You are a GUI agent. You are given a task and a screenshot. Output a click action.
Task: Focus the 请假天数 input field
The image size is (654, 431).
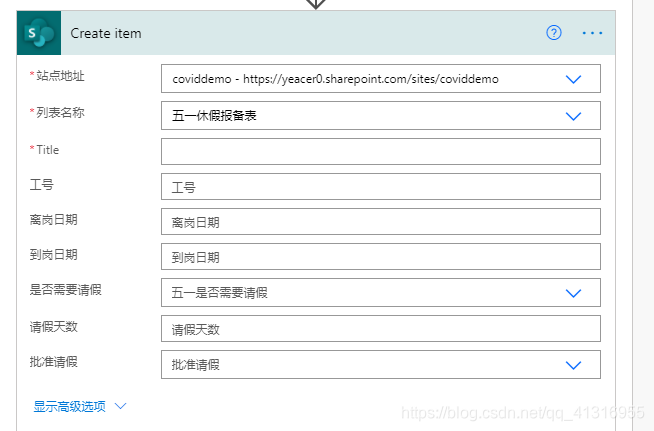pos(381,329)
